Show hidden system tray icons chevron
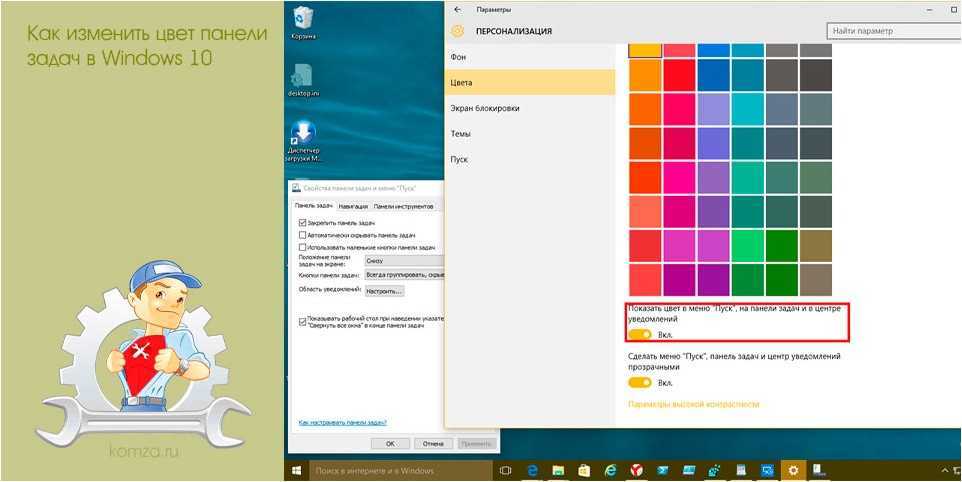 [x=945, y=470]
